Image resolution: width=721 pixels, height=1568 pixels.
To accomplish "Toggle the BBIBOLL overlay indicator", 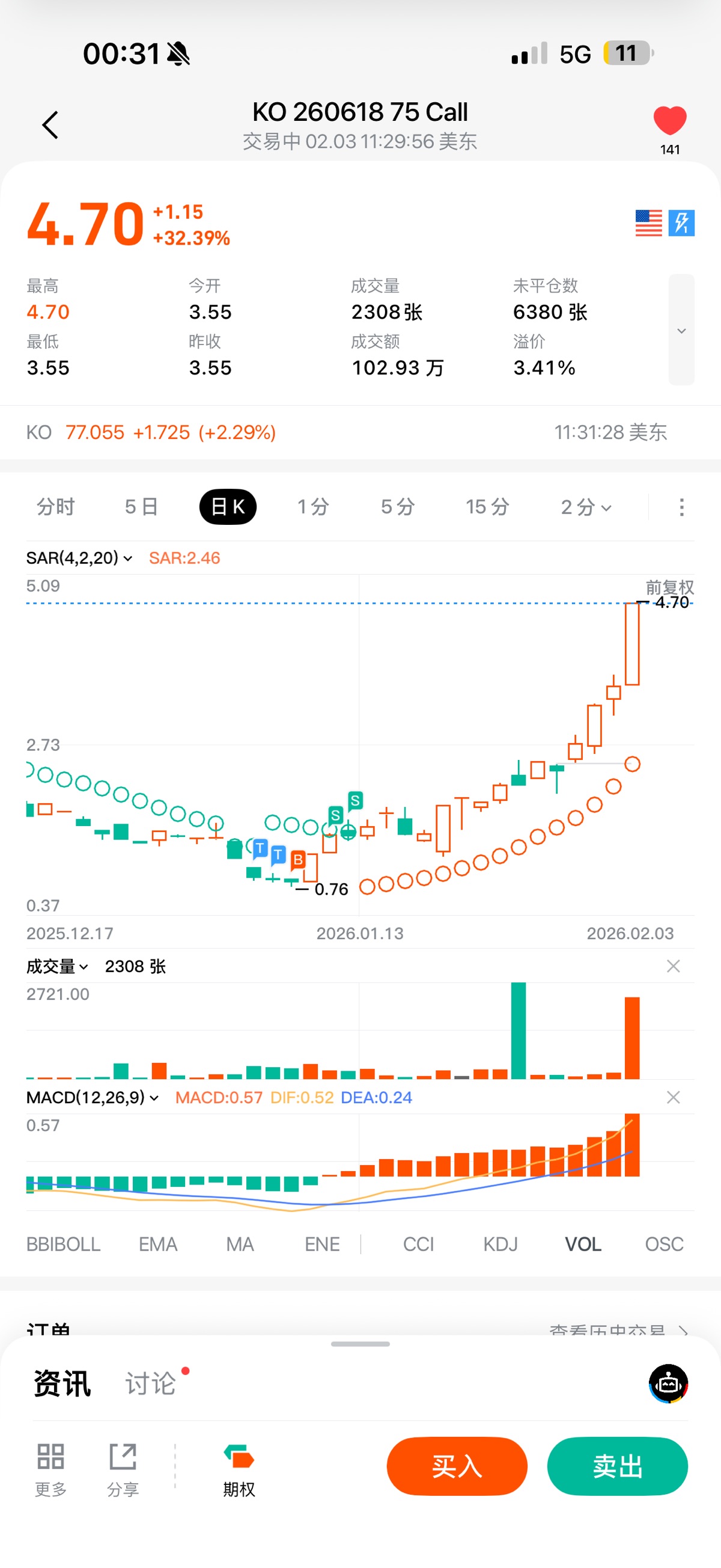I will point(63,1244).
